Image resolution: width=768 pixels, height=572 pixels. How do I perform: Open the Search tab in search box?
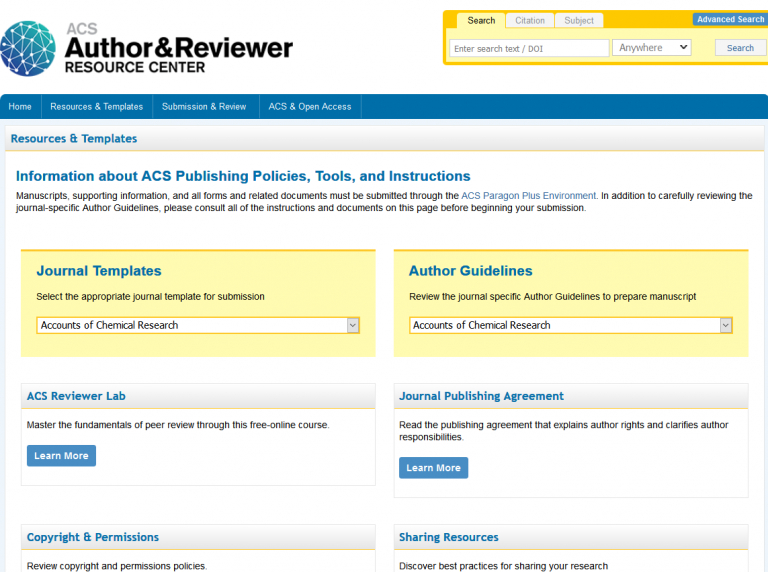point(481,21)
